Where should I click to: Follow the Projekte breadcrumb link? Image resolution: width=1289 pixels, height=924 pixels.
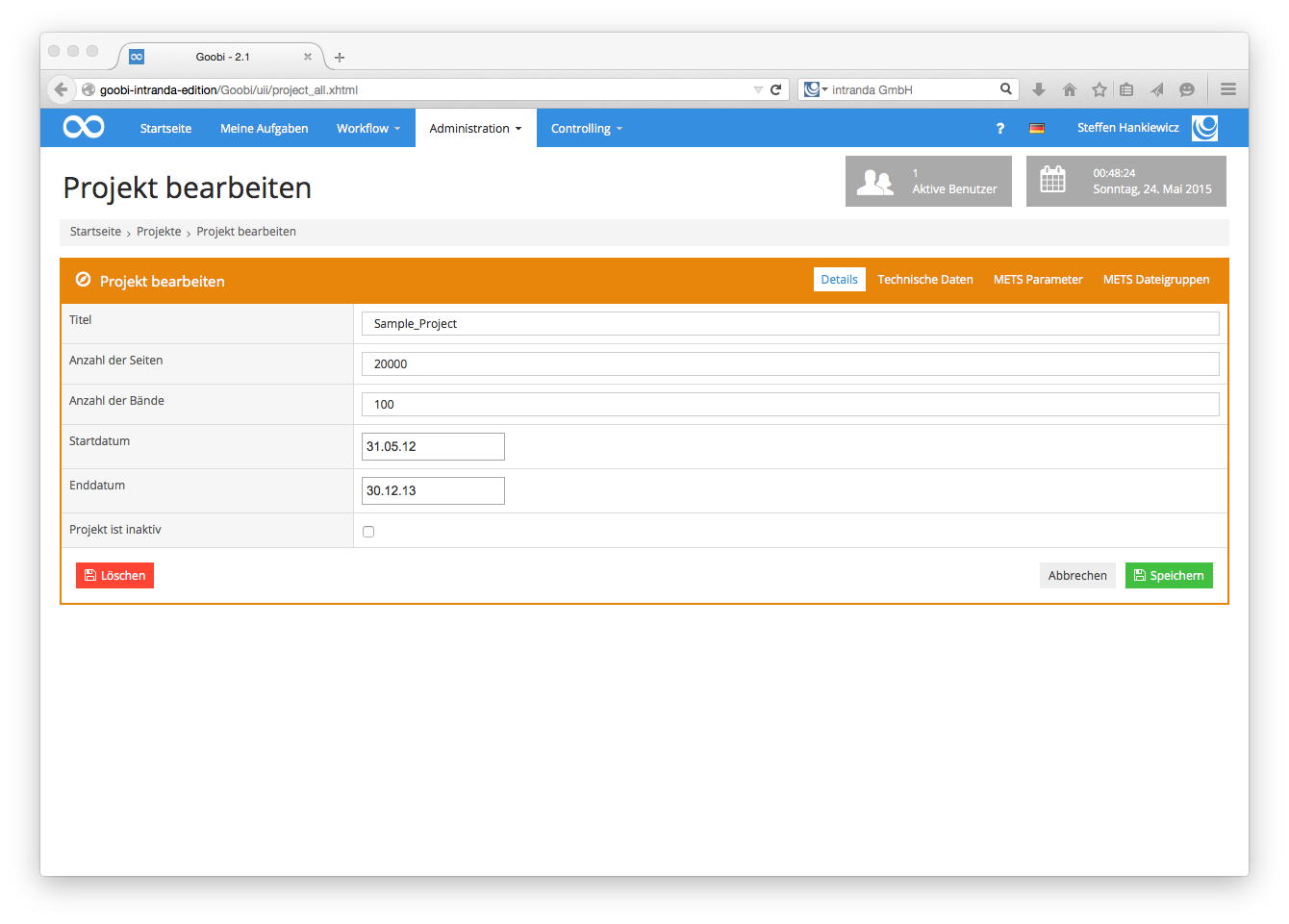[x=159, y=232]
